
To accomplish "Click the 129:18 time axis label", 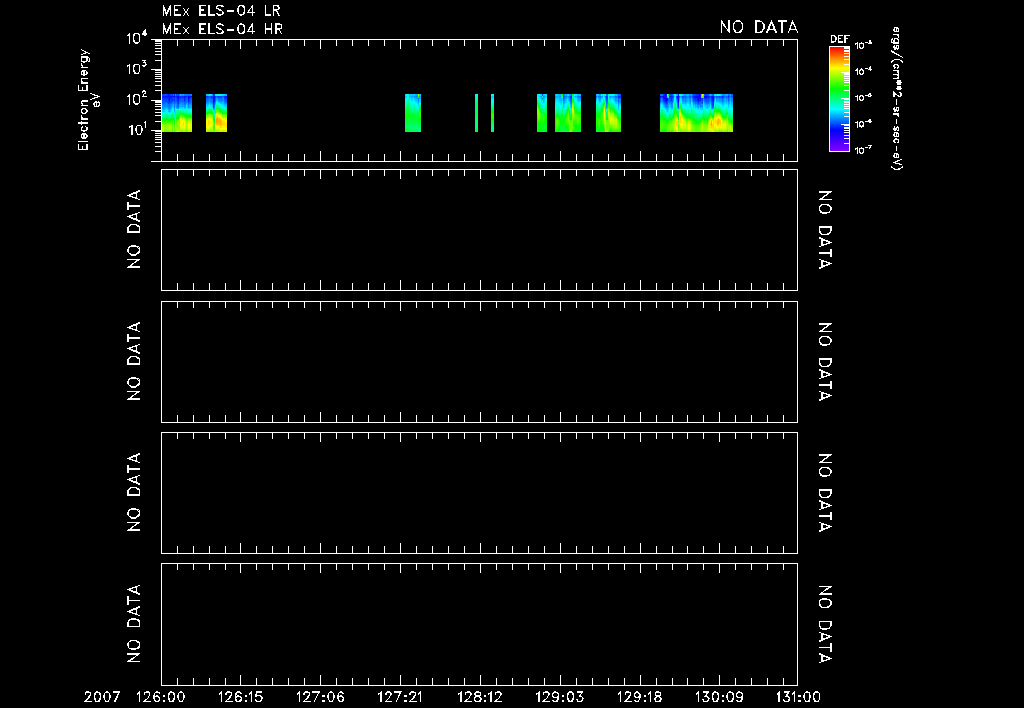I will tap(639, 697).
